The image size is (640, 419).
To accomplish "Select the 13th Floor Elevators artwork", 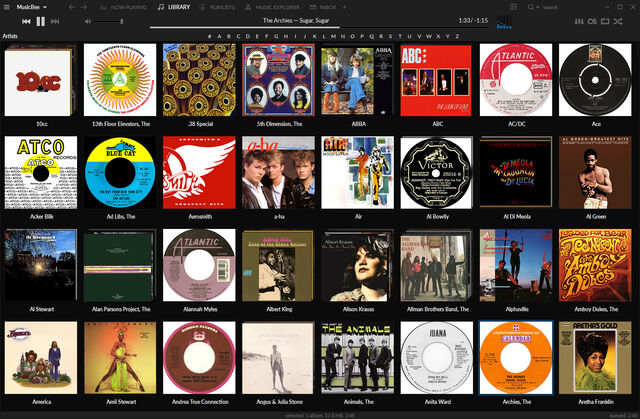I will 120,80.
